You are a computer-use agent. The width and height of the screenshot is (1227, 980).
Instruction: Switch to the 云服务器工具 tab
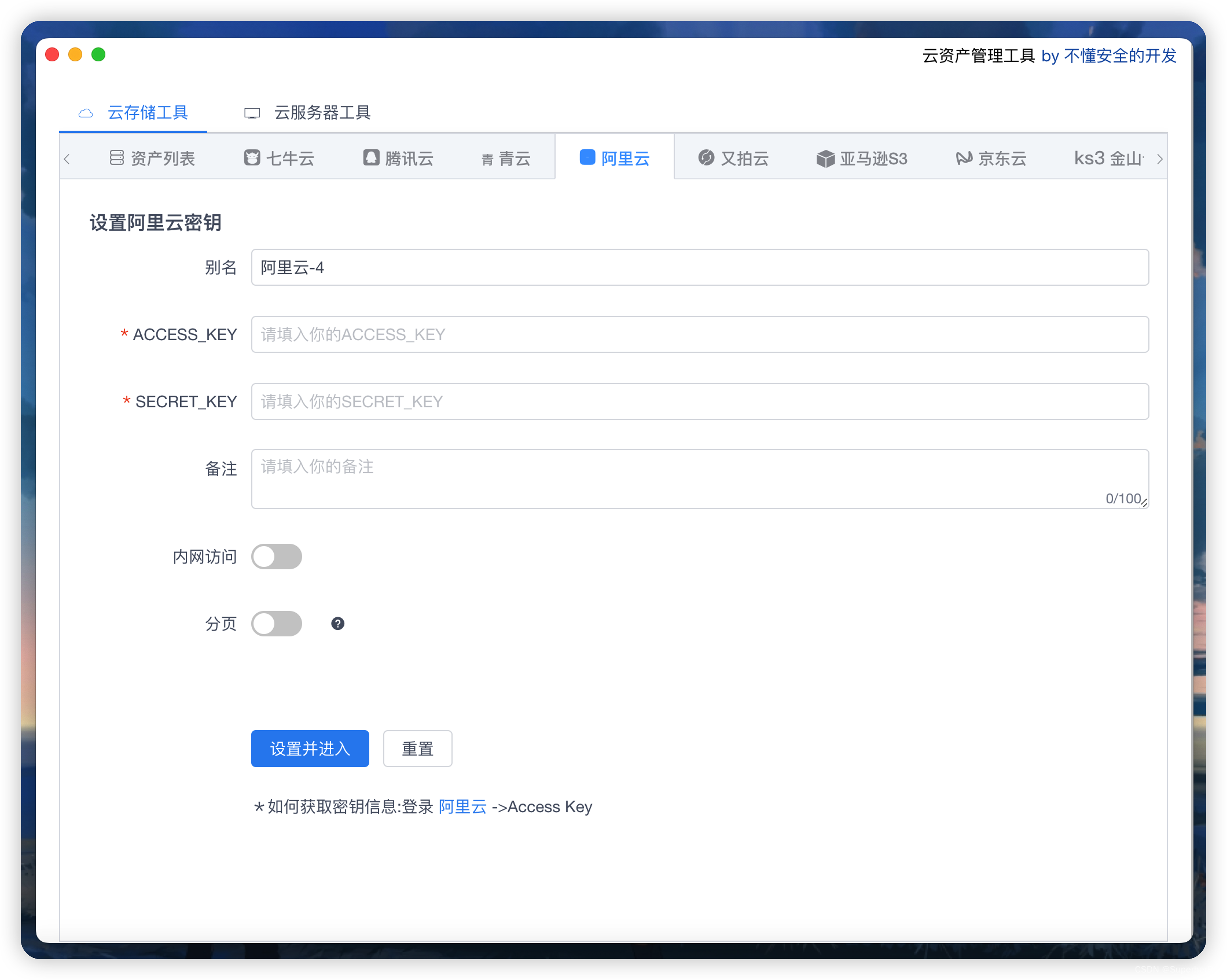[x=322, y=113]
